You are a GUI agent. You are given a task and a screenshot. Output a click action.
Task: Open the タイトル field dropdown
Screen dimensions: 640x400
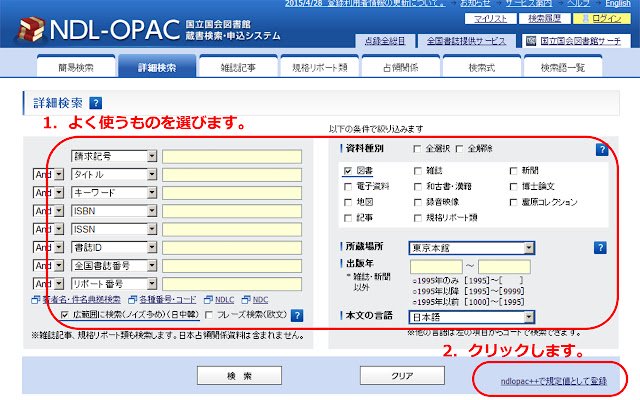114,175
